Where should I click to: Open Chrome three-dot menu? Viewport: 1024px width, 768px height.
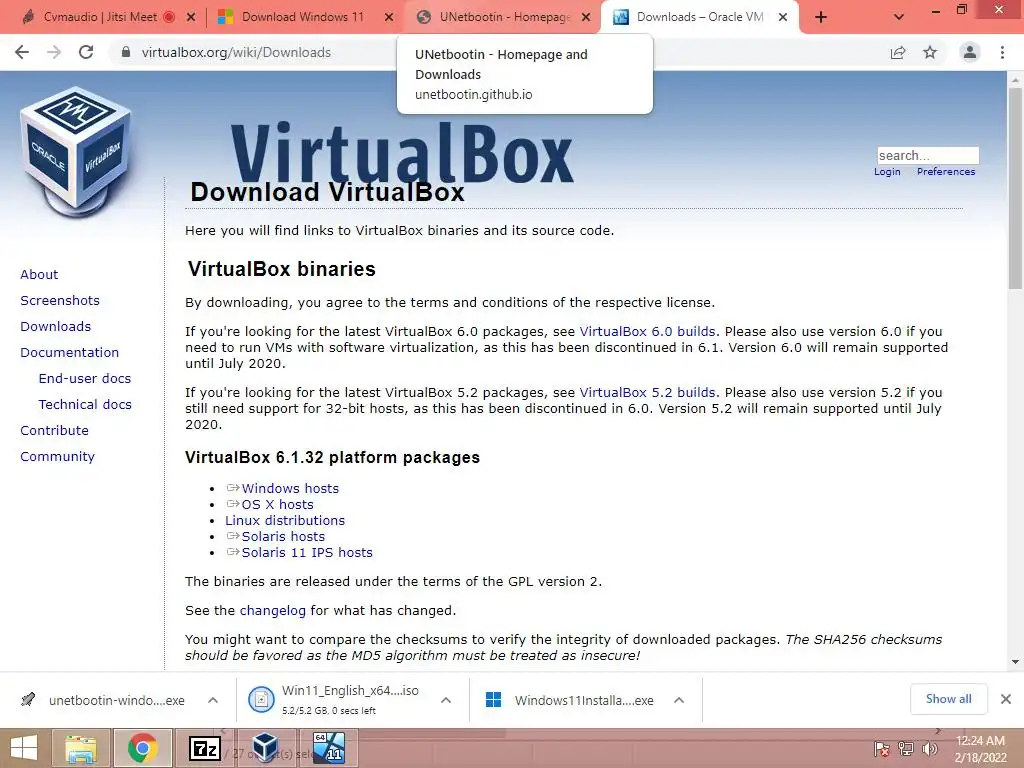[x=1002, y=52]
